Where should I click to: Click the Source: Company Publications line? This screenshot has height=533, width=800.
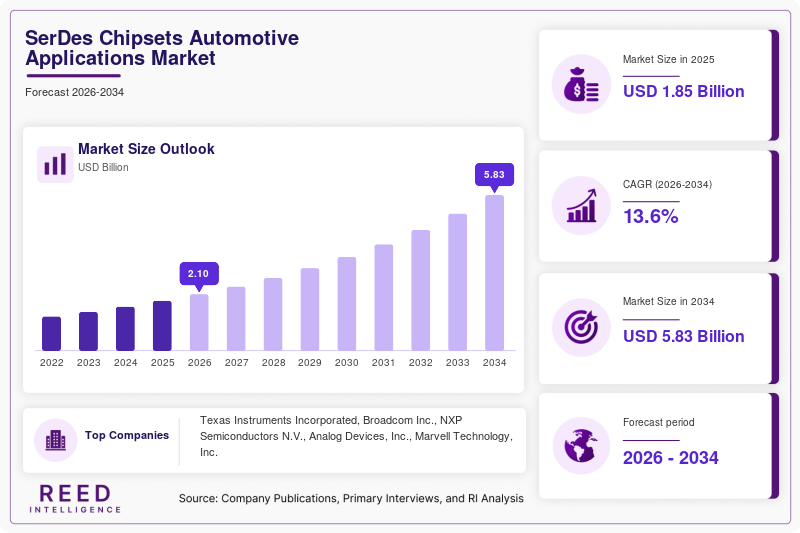(x=351, y=498)
